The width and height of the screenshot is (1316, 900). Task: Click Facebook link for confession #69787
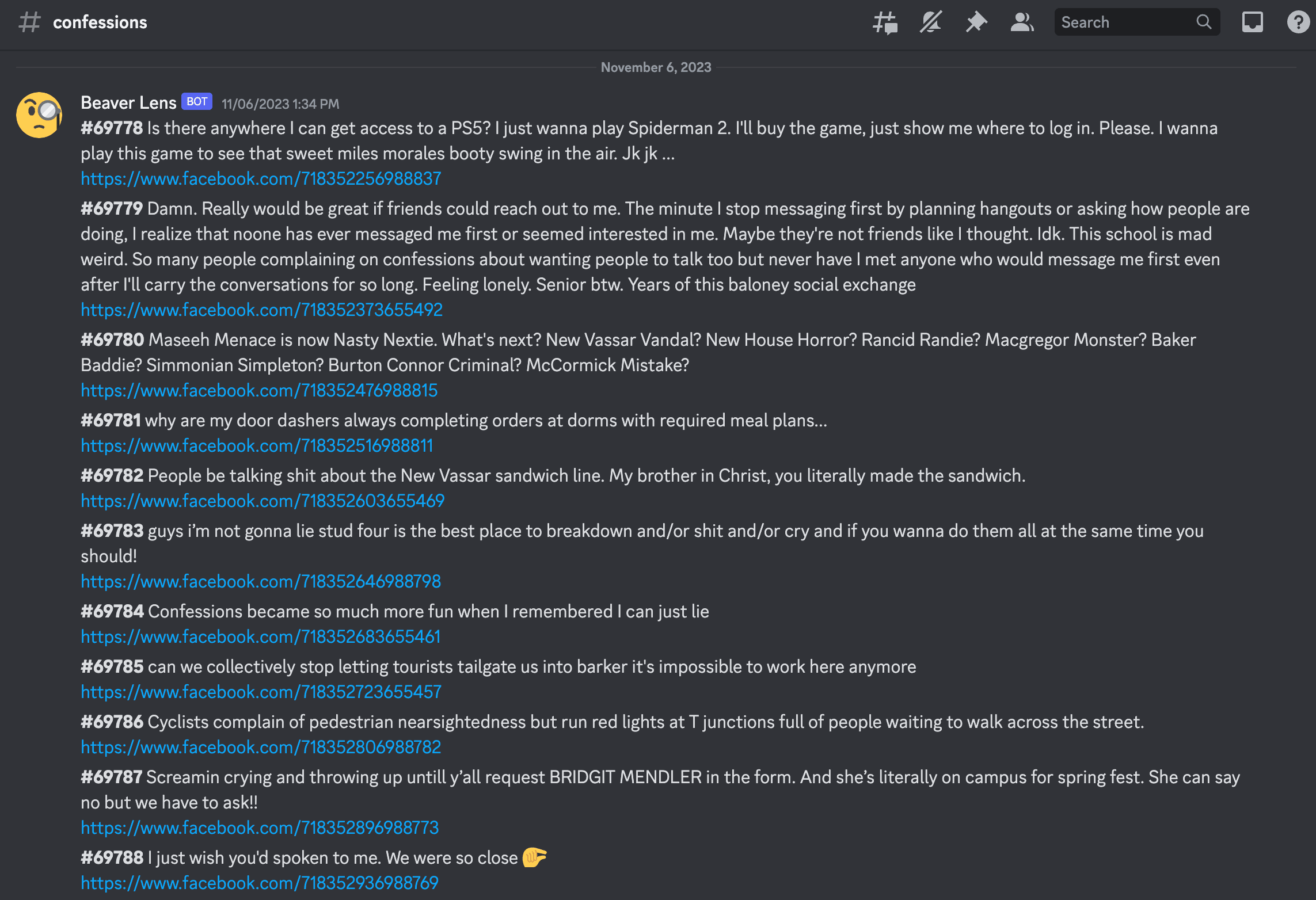click(260, 827)
